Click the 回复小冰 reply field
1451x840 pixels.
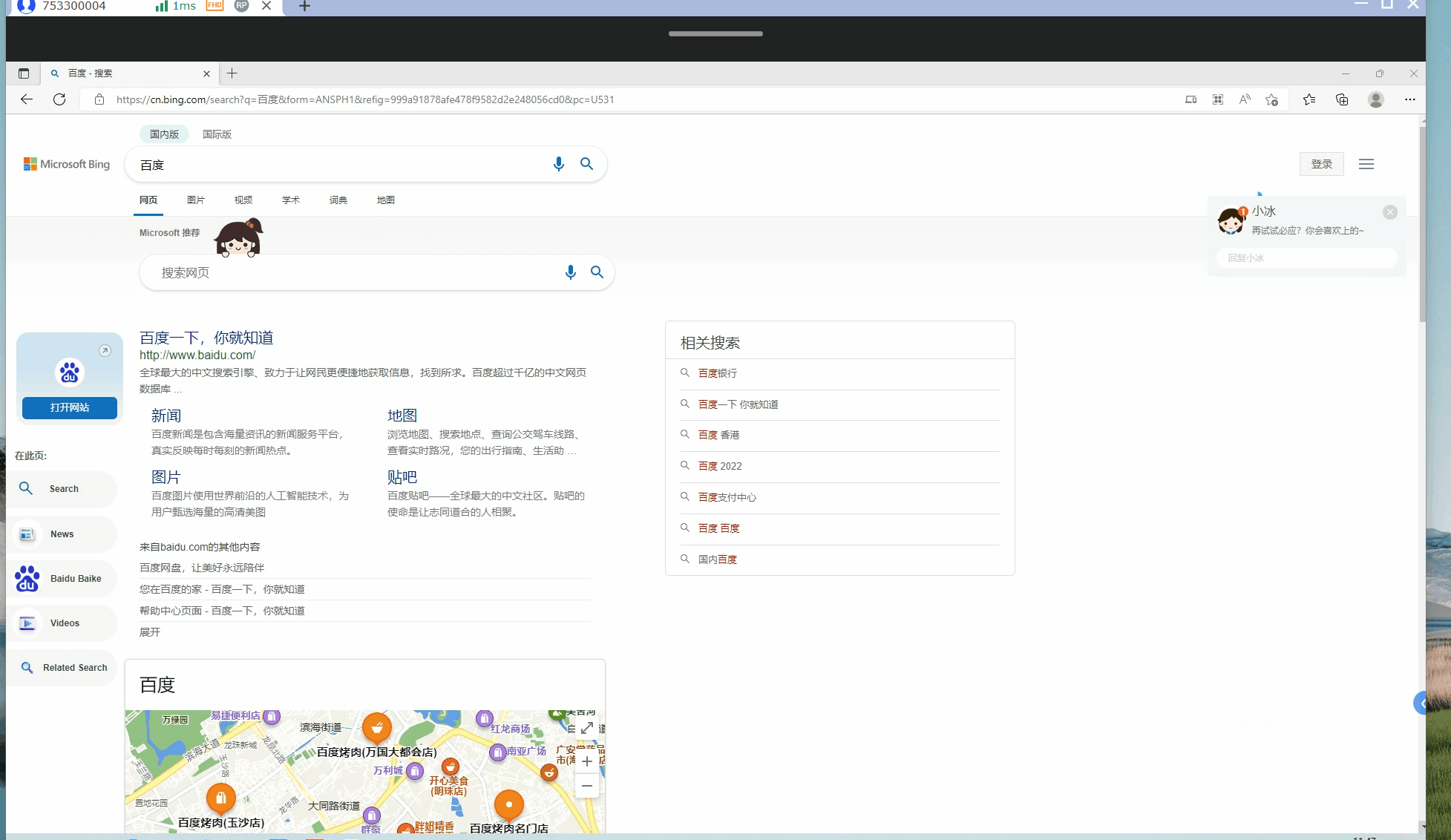tap(1307, 258)
